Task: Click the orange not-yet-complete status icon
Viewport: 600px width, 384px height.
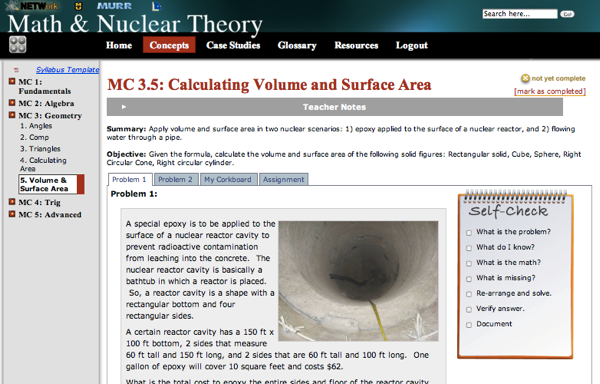Action: (525, 78)
